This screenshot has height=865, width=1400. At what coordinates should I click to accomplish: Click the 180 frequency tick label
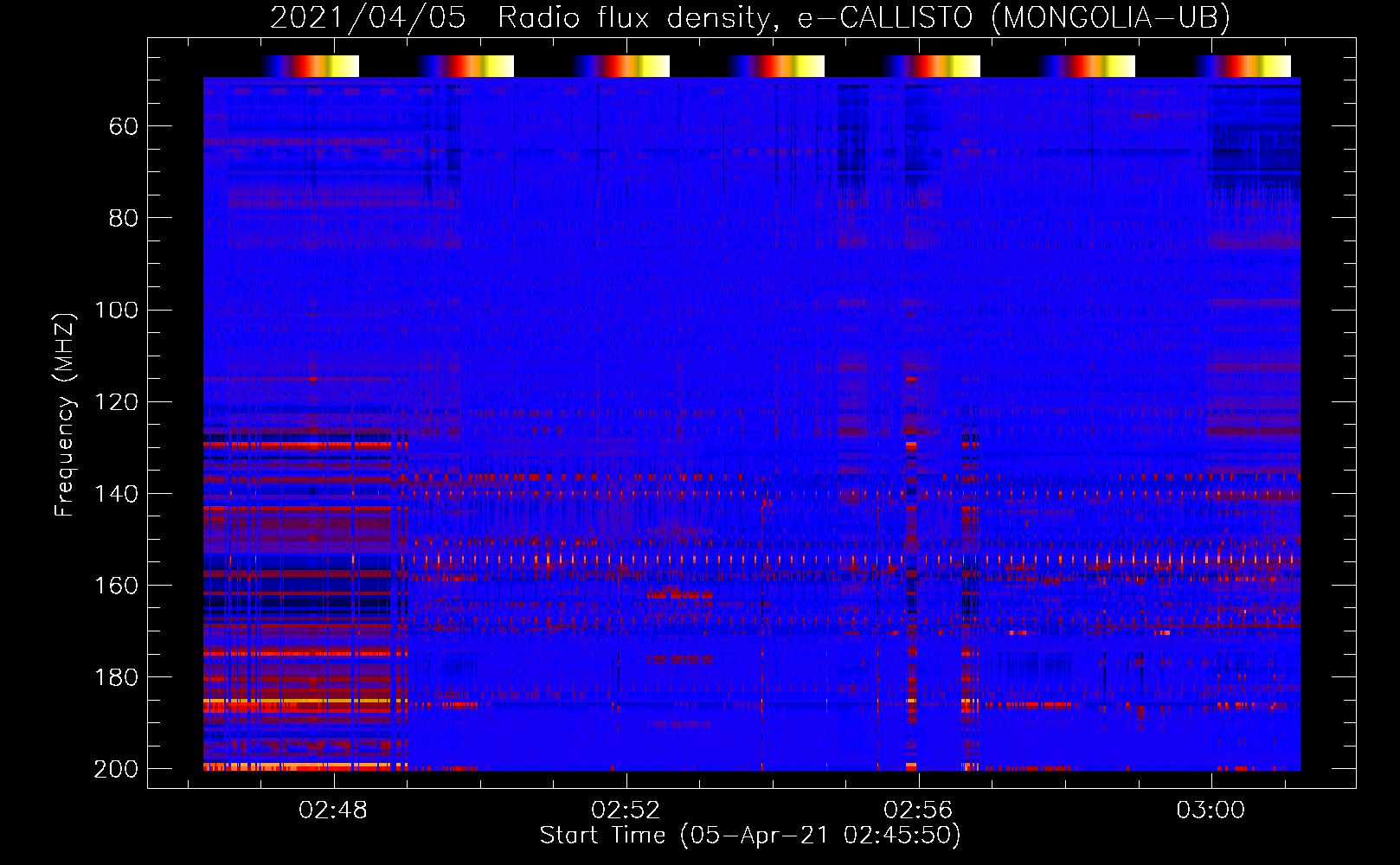(116, 677)
